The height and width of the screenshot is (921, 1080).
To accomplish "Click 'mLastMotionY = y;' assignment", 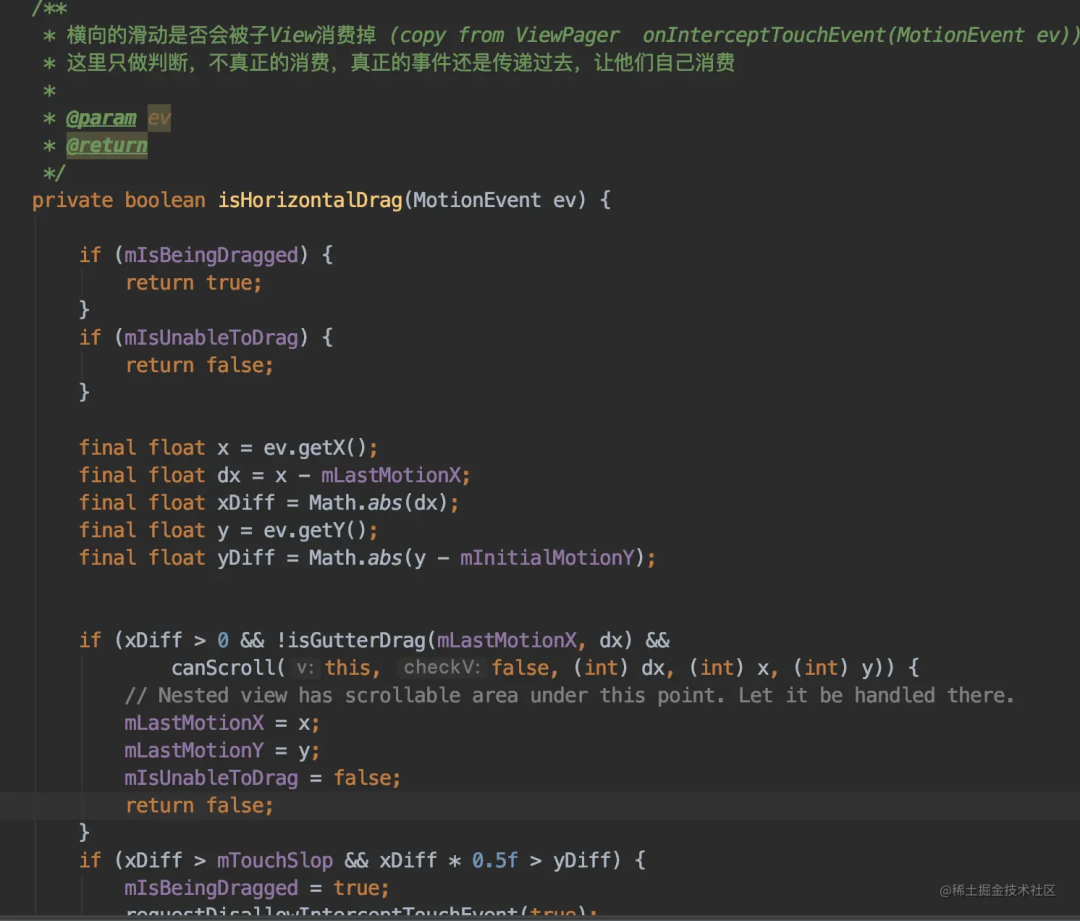I will tap(222, 751).
